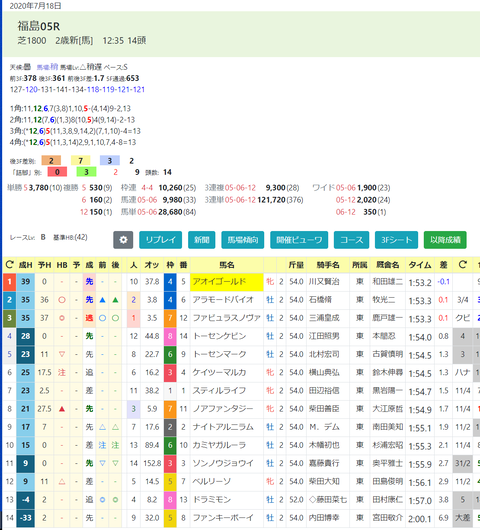Open the 馬場傾向 track tendency page
480x530 pixels.
click(243, 240)
